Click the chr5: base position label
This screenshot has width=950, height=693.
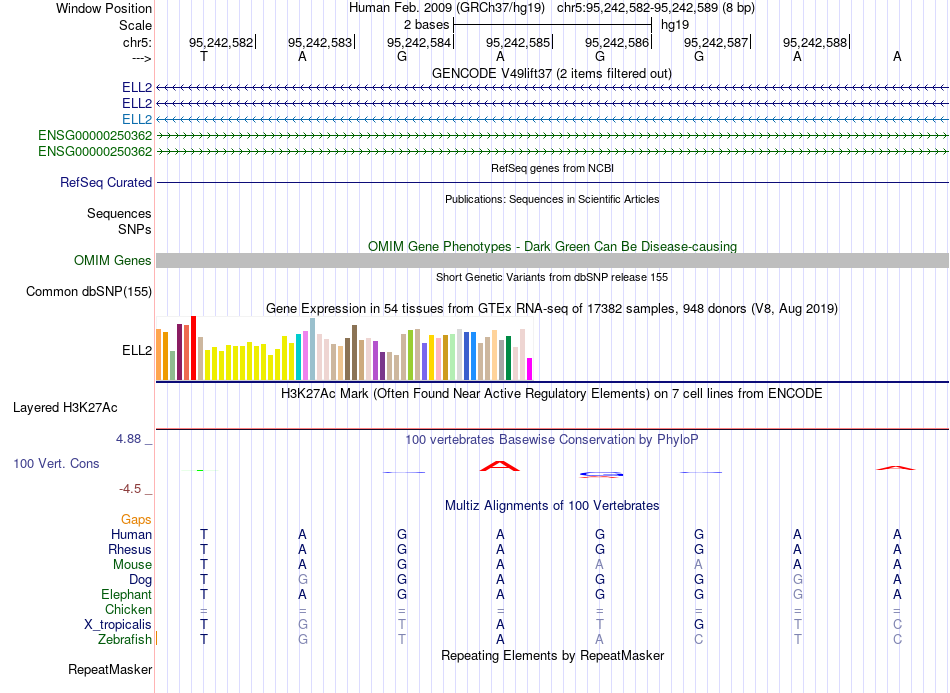[138, 42]
